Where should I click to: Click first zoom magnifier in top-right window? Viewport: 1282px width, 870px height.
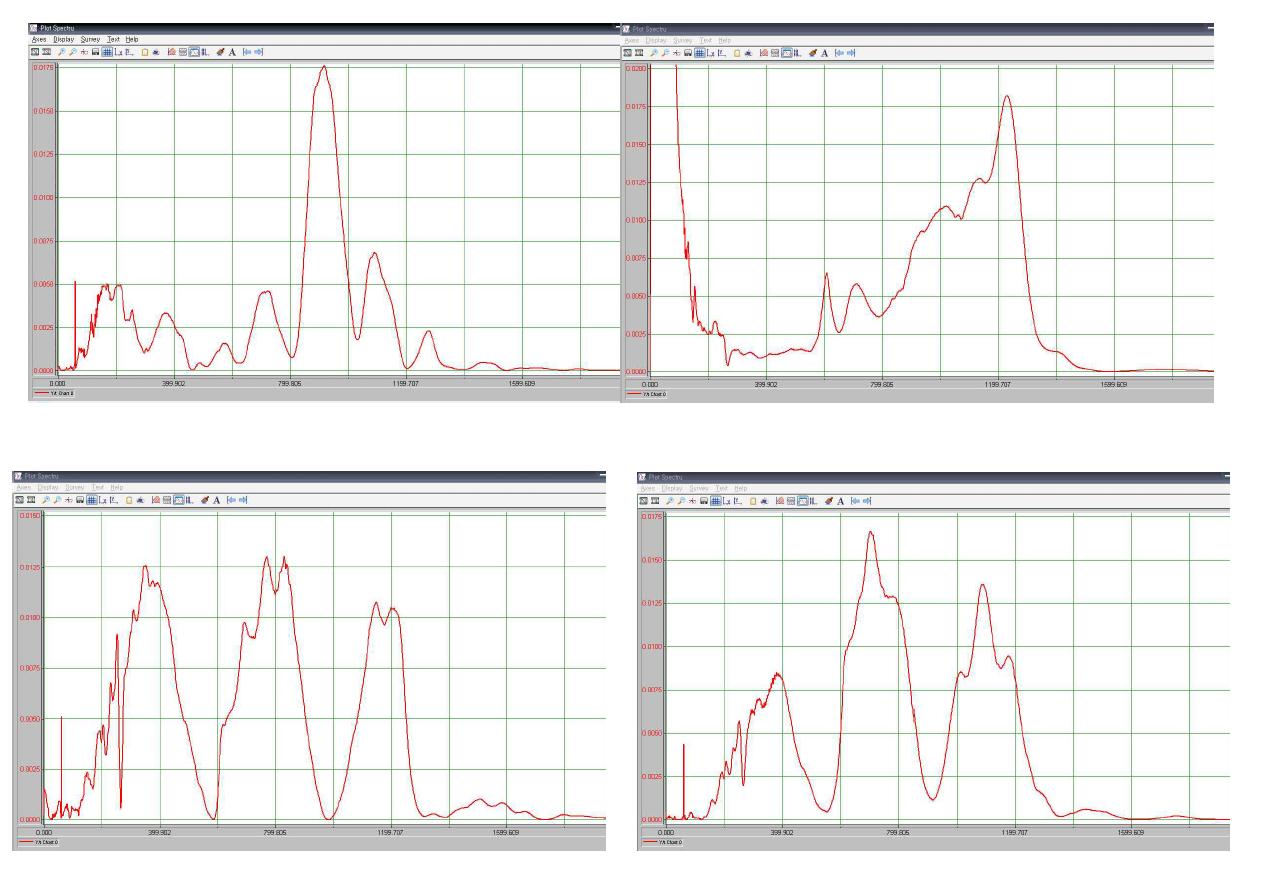[654, 53]
